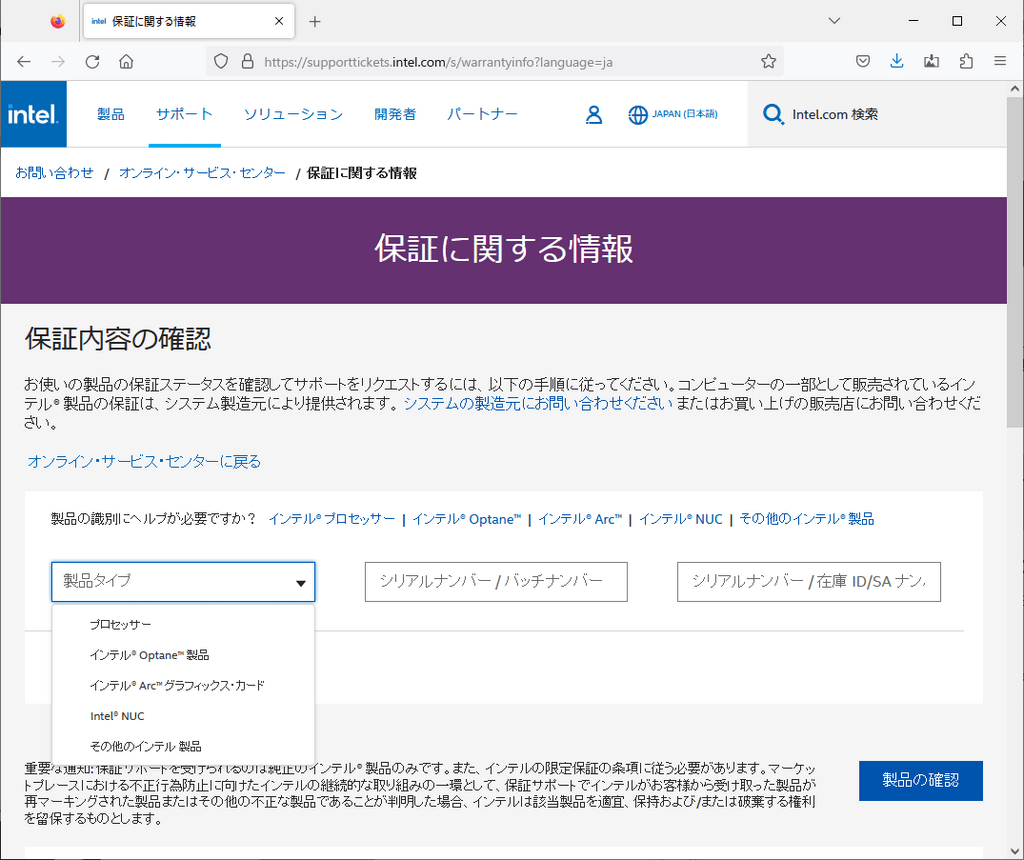Image resolution: width=1024 pixels, height=860 pixels.
Task: Open the Firefox application menu
Action: point(1000,61)
